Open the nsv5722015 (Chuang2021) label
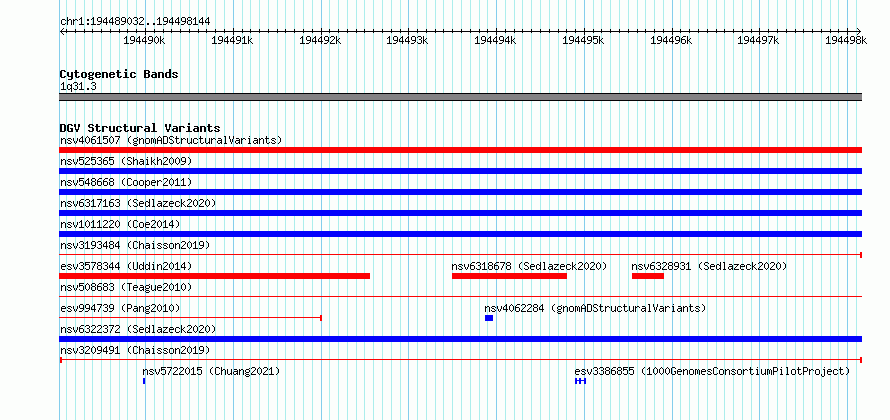 tap(211, 371)
